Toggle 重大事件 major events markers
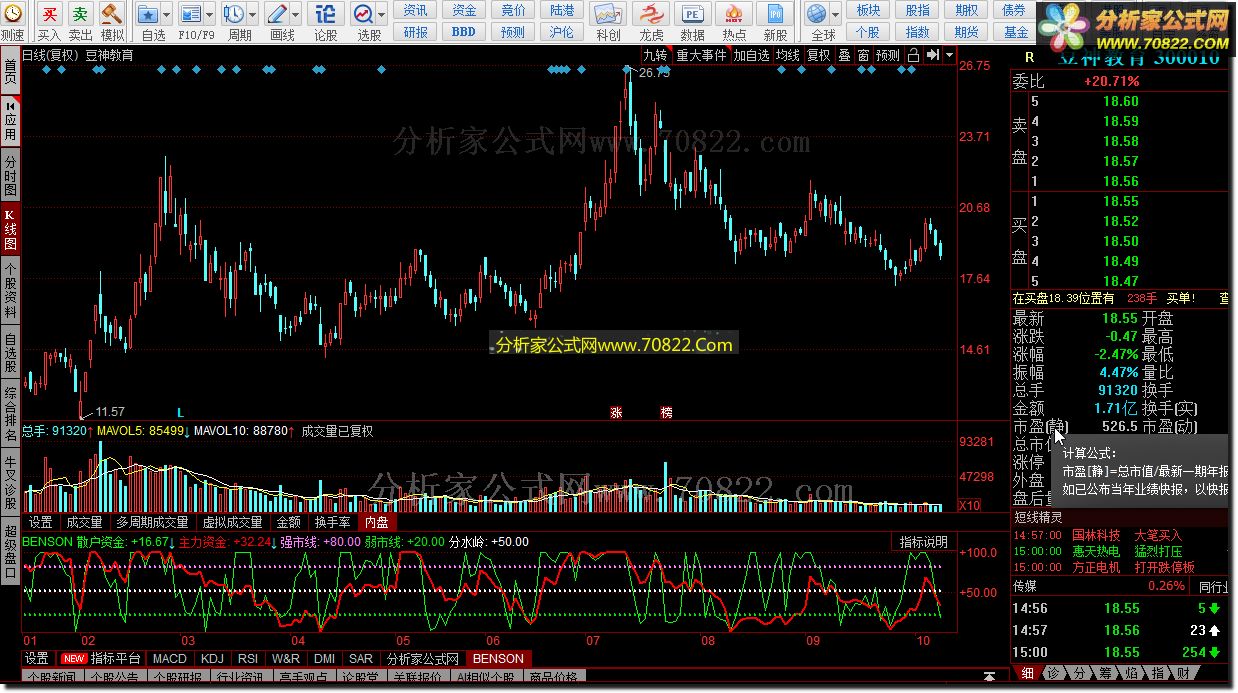Image resolution: width=1238 pixels, height=693 pixels. tap(701, 56)
